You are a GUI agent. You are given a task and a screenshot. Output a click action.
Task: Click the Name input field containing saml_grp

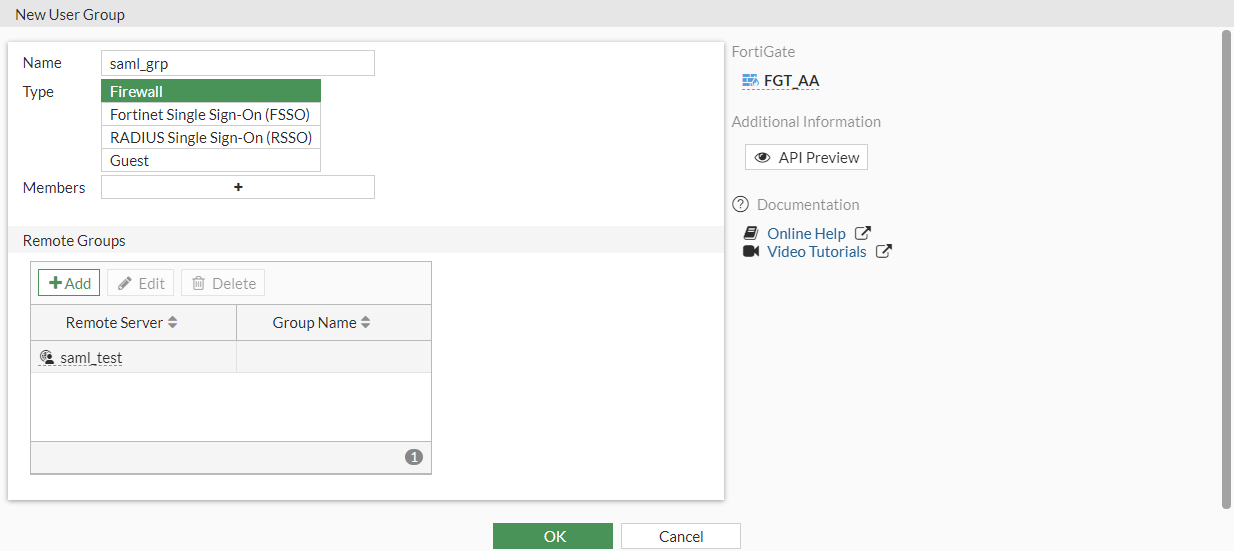coord(238,63)
